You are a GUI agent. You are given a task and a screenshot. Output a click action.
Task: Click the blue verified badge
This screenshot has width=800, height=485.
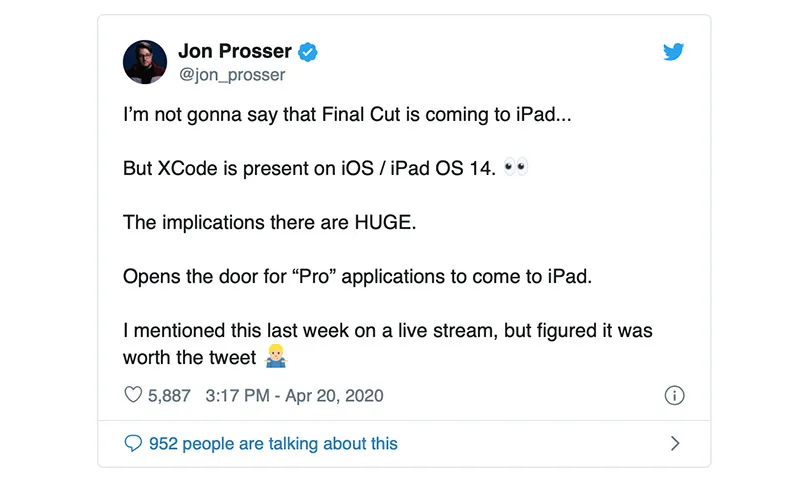click(x=310, y=51)
